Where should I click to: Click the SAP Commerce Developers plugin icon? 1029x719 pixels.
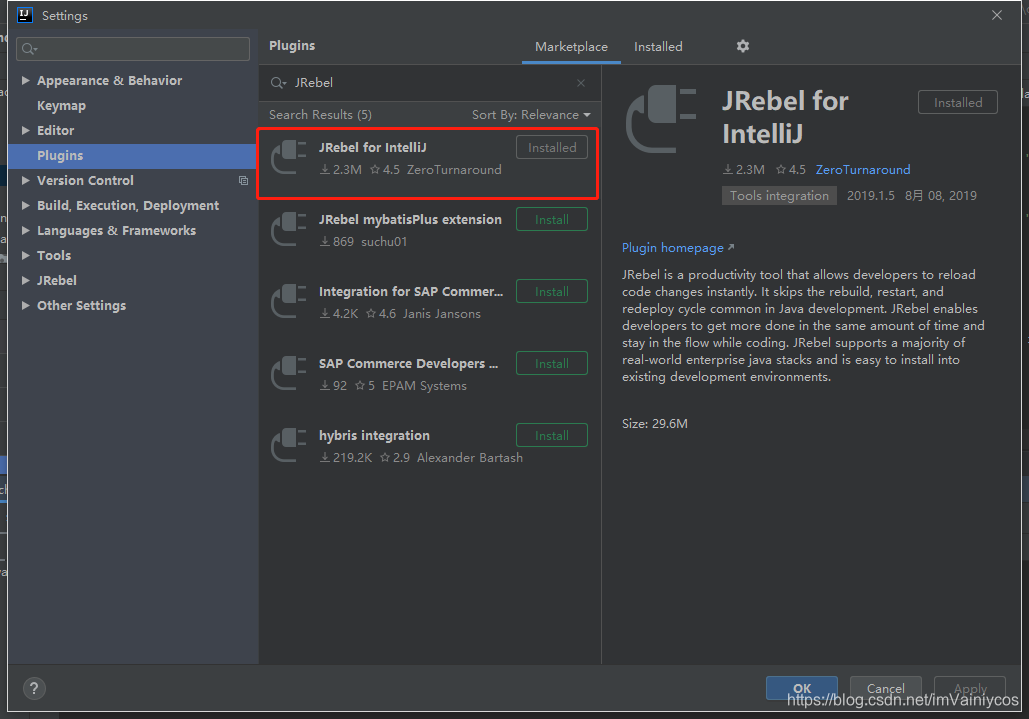289,374
